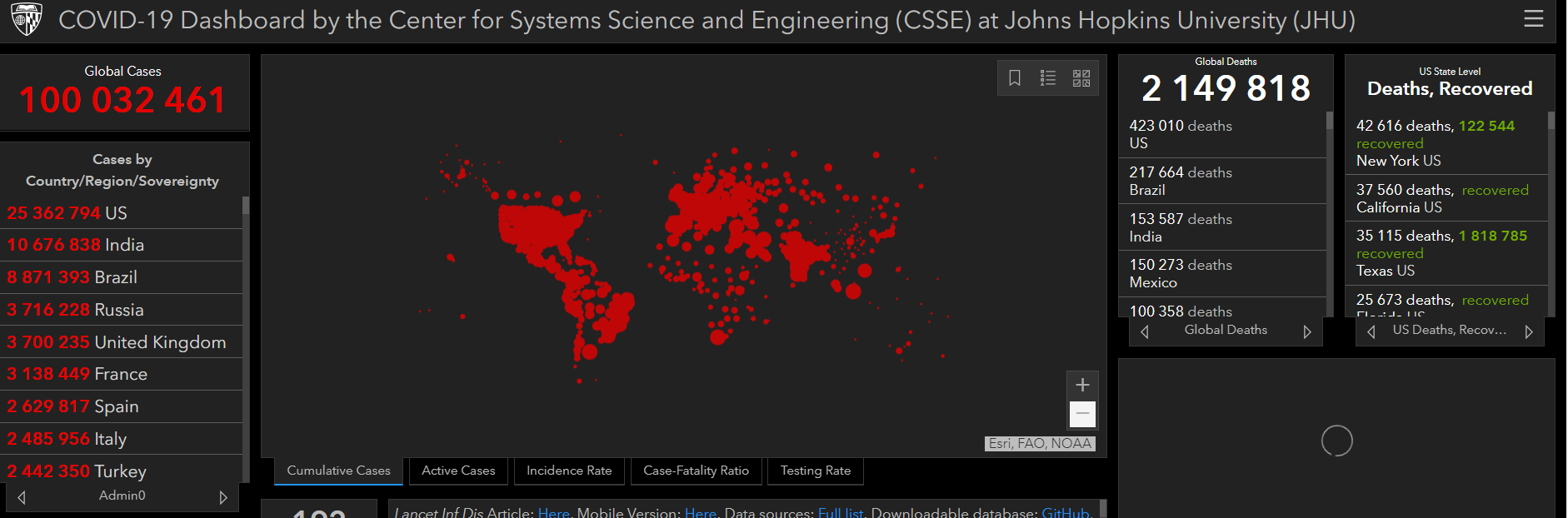The width and height of the screenshot is (1568, 518).
Task: Show the map legend list icon
Action: click(x=1048, y=78)
